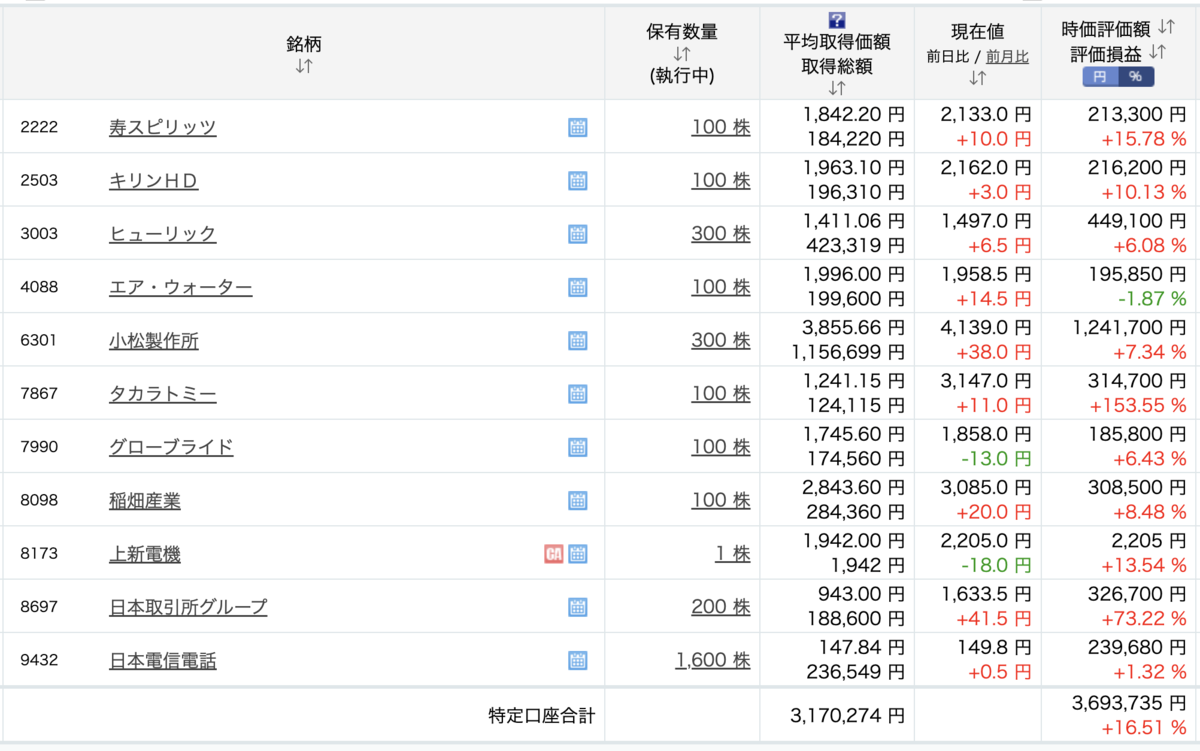Sort by 取得総額 column arrows
Image resolution: width=1200 pixels, height=751 pixels.
click(x=837, y=87)
